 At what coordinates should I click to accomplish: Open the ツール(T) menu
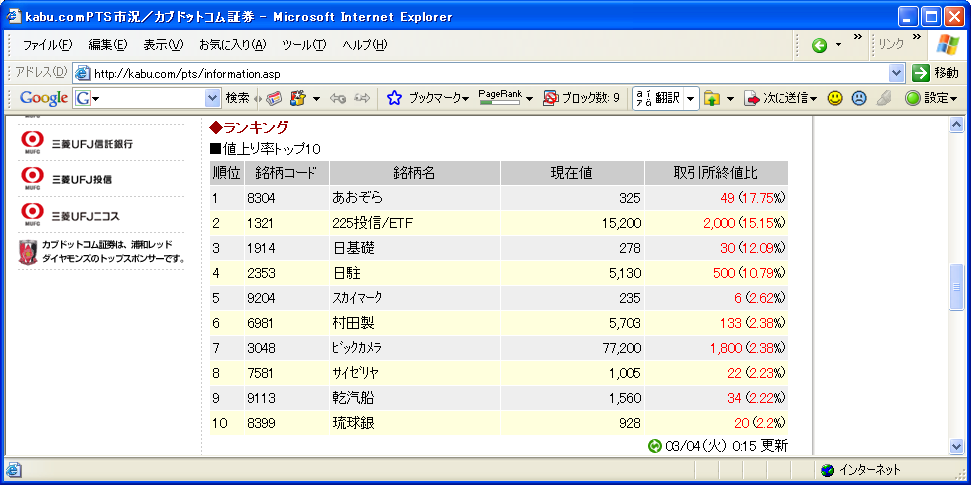304,45
